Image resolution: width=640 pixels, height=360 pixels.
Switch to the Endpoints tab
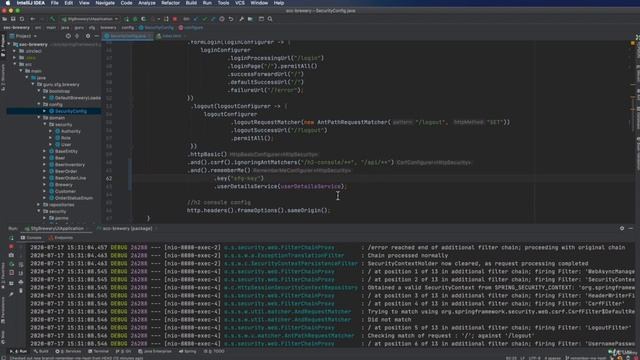60,238
